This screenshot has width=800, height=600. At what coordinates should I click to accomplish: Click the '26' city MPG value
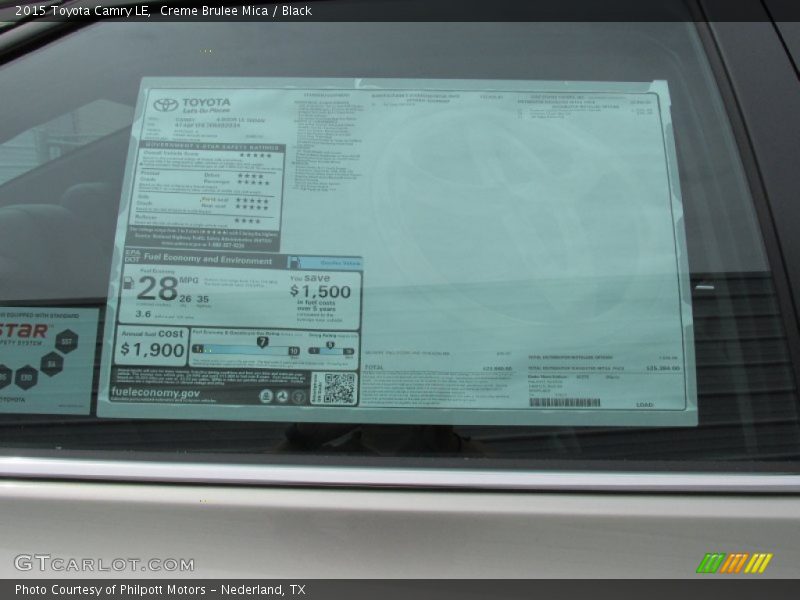pyautogui.click(x=185, y=299)
